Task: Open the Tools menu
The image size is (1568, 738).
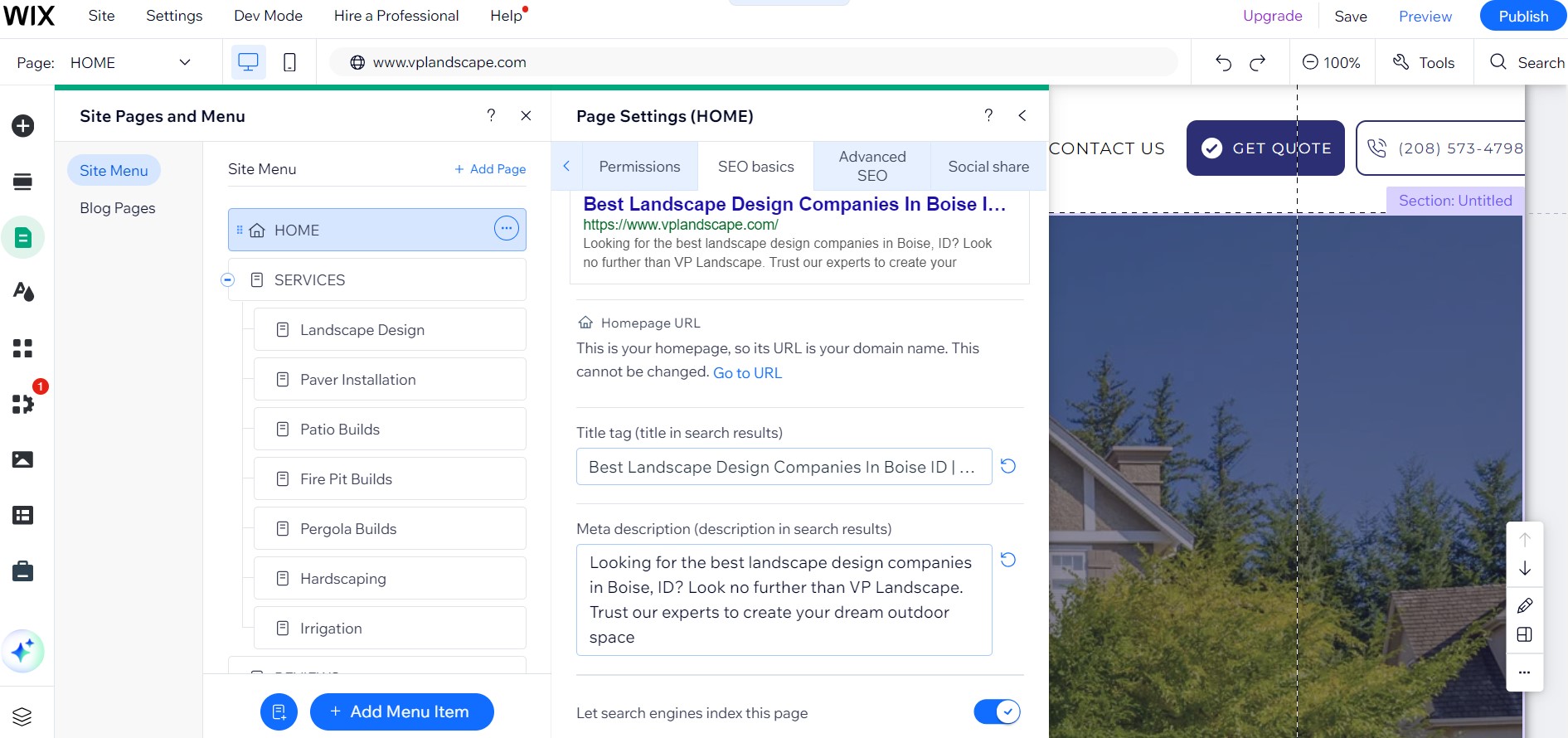Action: coord(1424,63)
